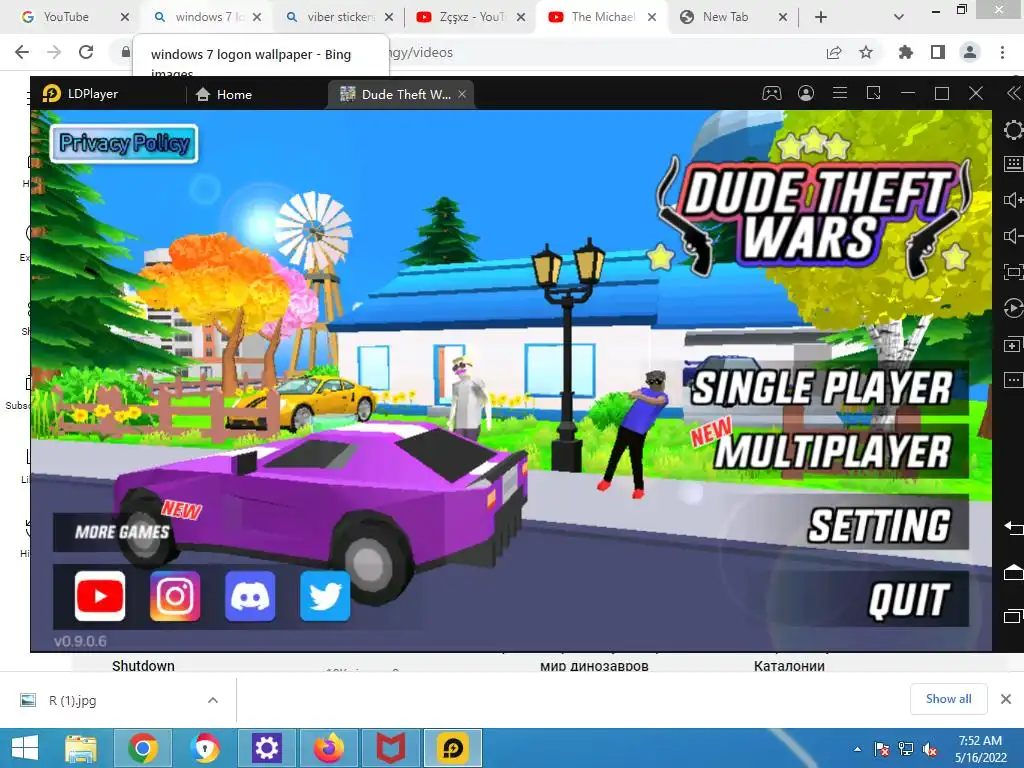This screenshot has height=768, width=1024.
Task: Show hidden system tray icons
Action: [x=857, y=749]
